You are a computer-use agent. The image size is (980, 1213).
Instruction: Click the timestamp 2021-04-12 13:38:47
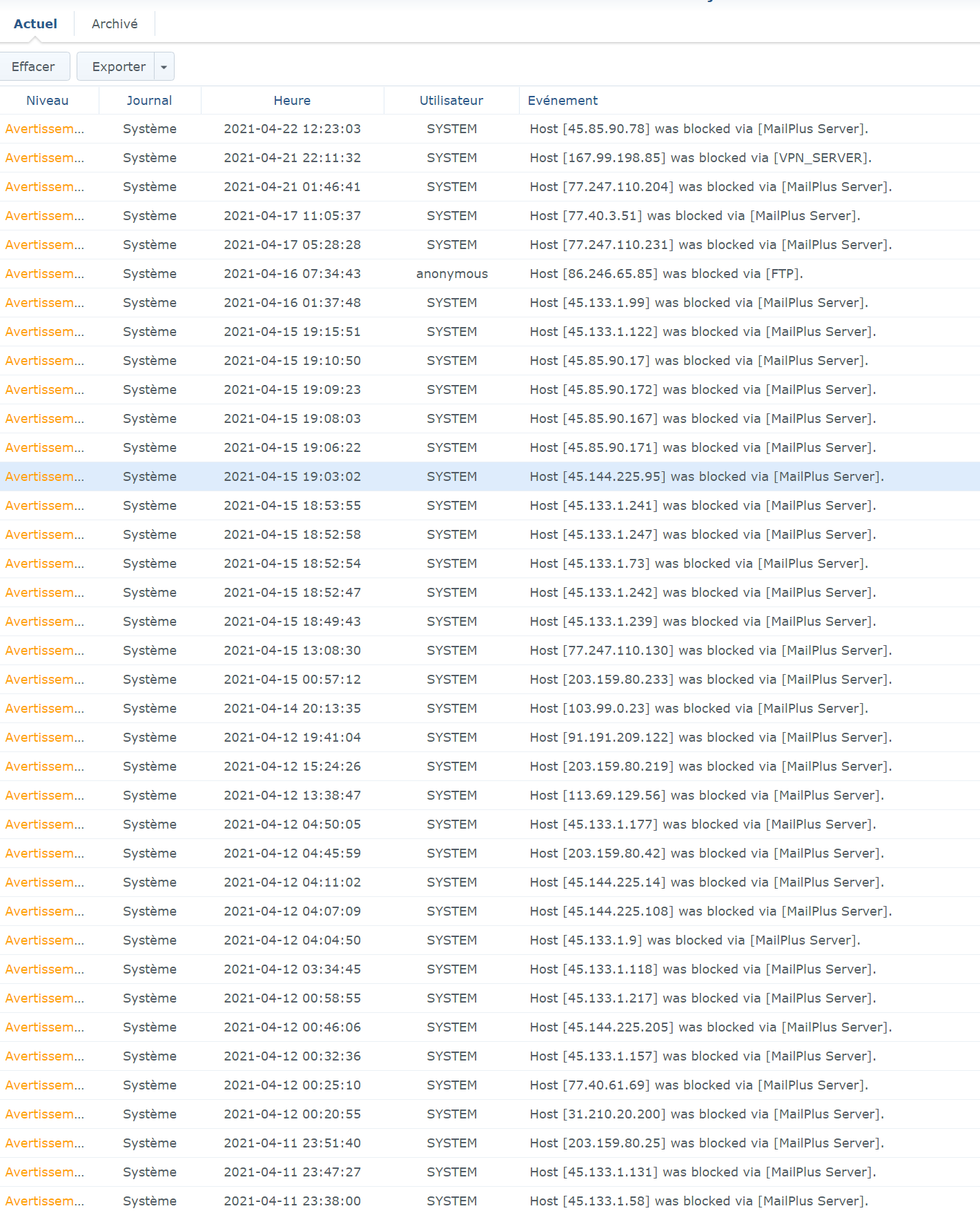[292, 796]
